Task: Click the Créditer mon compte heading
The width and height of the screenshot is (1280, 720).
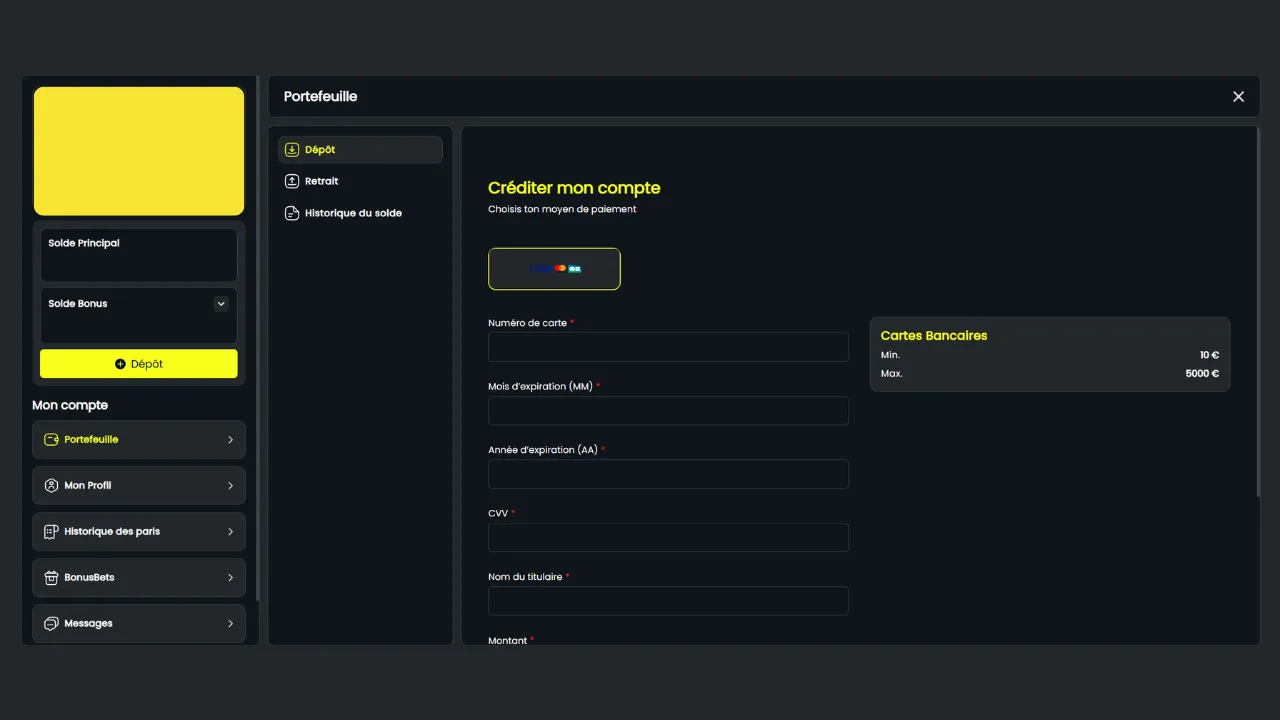Action: click(574, 188)
